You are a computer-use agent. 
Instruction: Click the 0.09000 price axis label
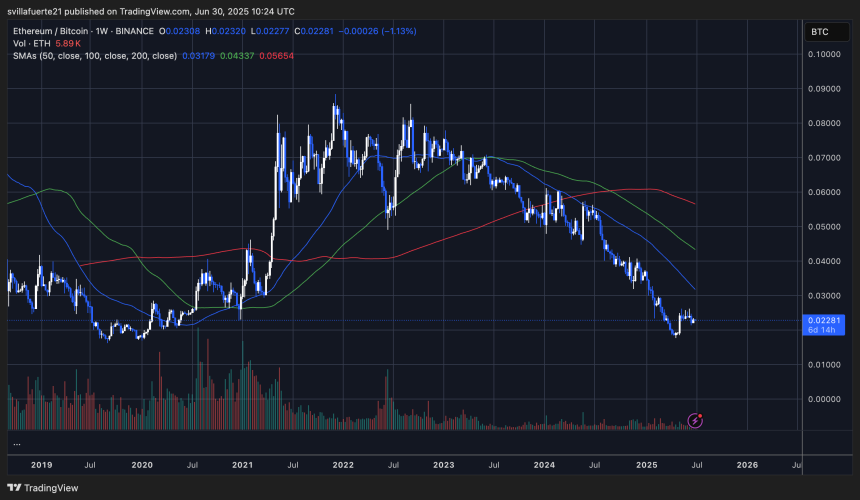824,89
